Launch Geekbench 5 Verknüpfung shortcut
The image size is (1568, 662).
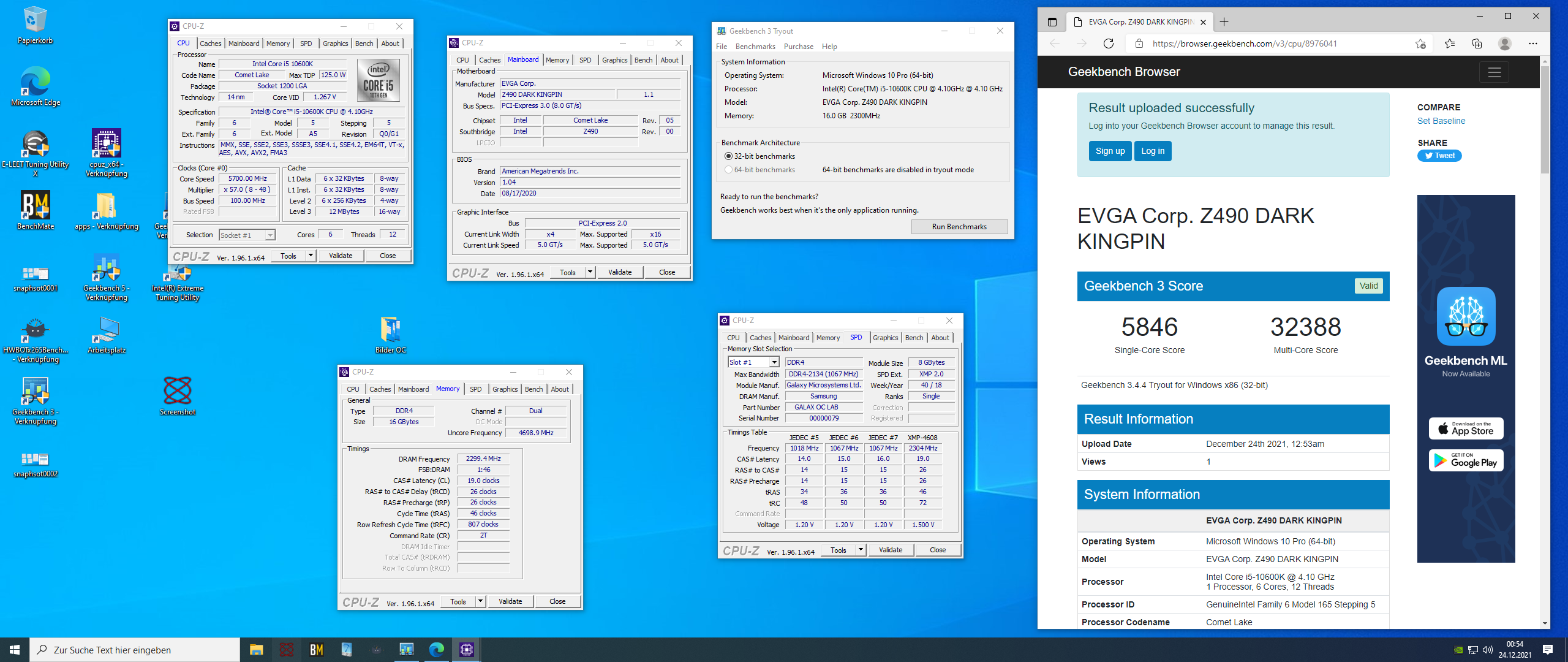point(106,277)
